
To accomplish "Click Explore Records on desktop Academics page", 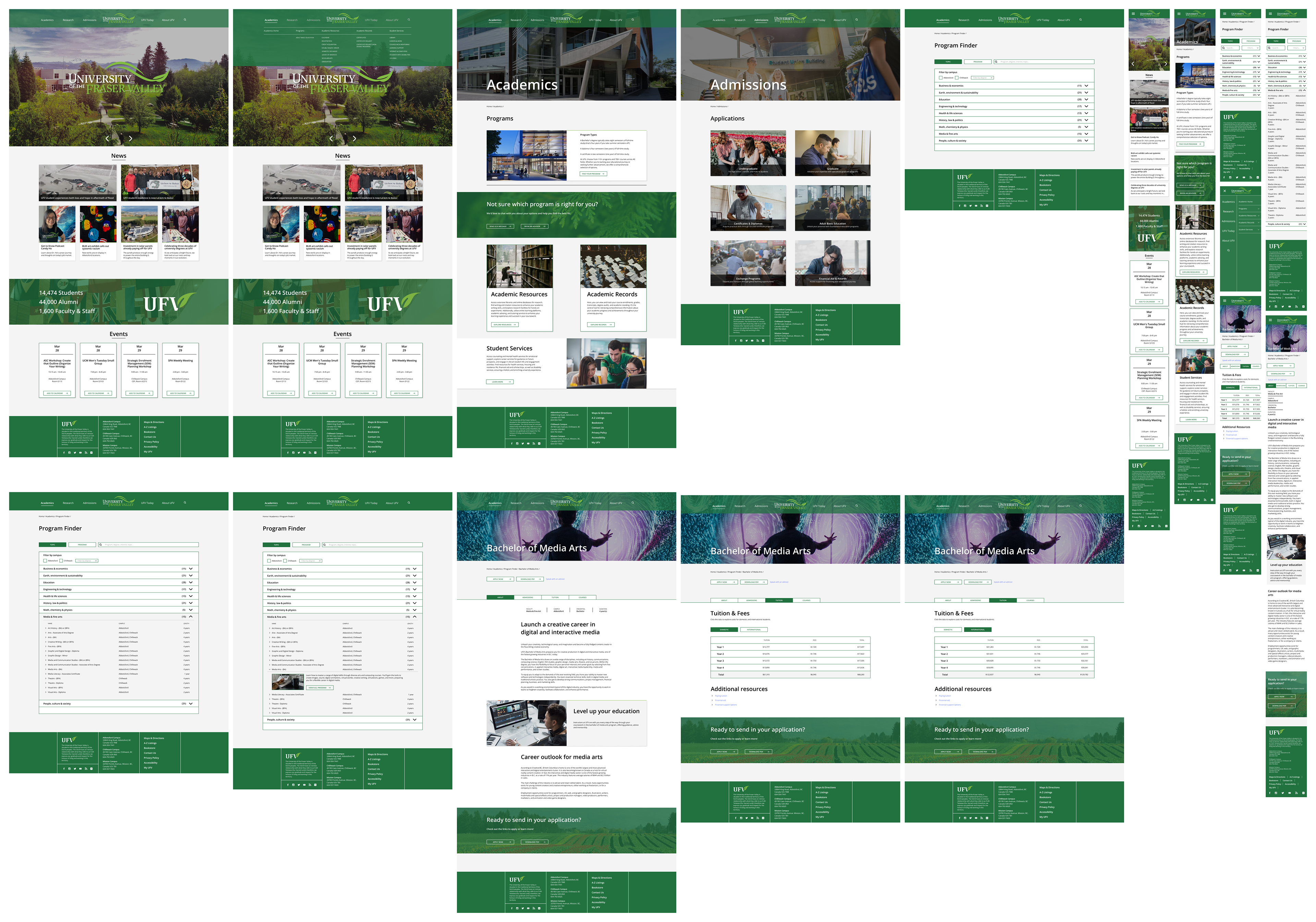I will click(601, 325).
